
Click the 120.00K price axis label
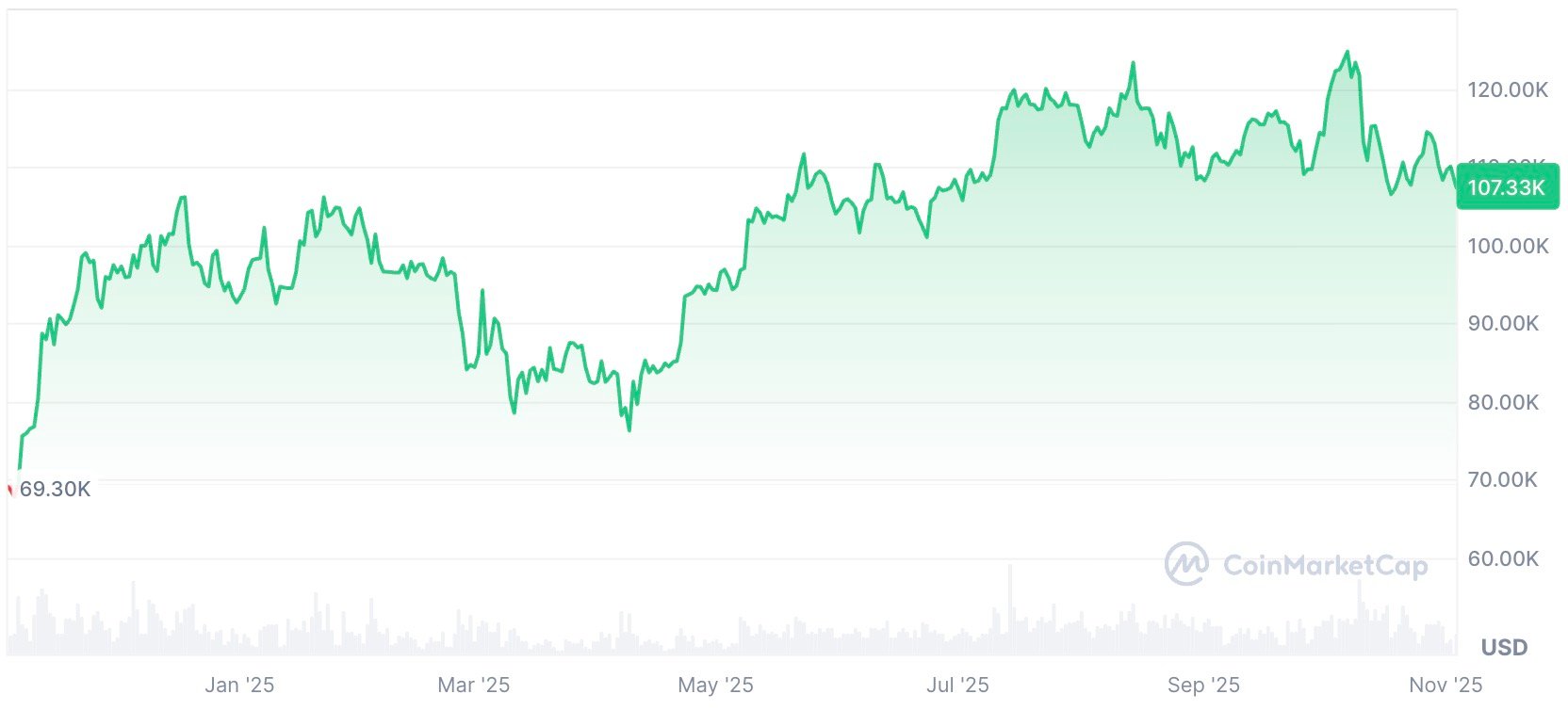(1508, 89)
